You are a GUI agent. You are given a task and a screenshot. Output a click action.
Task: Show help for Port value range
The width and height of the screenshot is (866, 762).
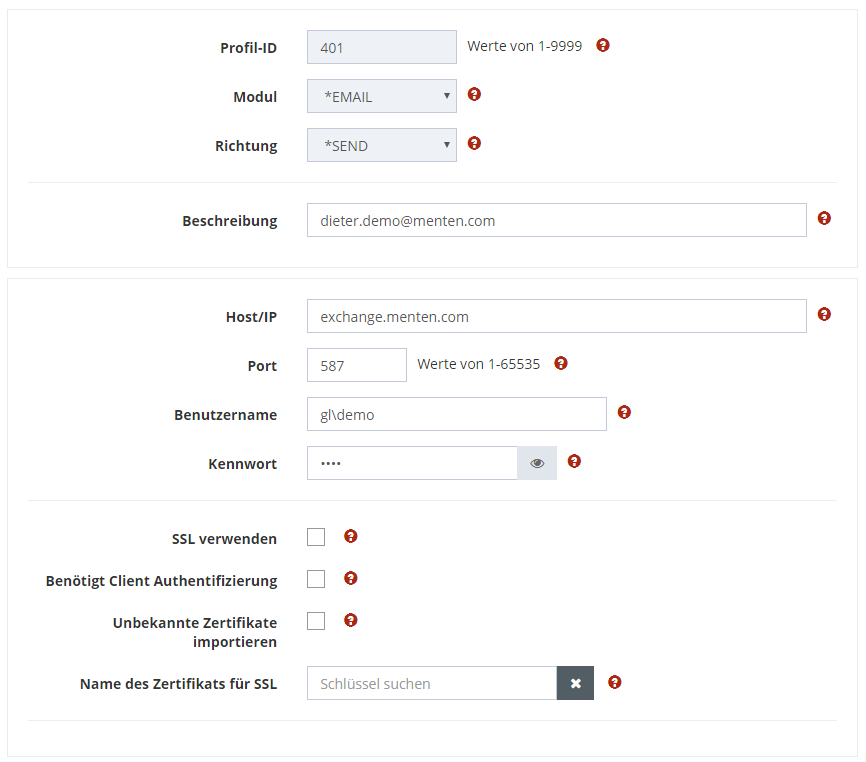pyautogui.click(x=561, y=363)
